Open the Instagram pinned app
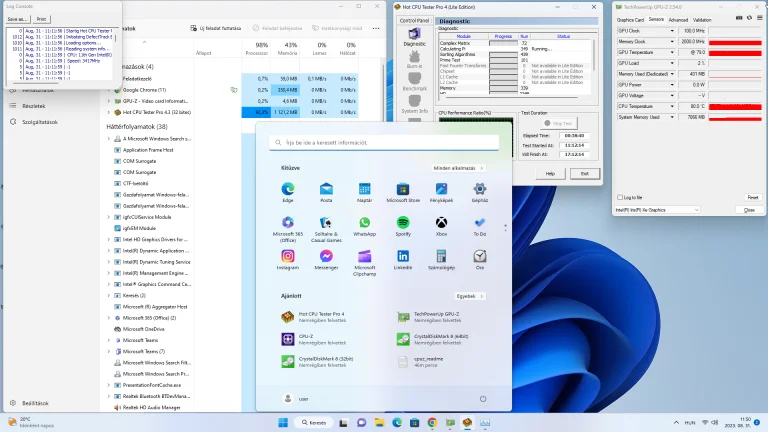This screenshot has width=768, height=432. pyautogui.click(x=288, y=257)
